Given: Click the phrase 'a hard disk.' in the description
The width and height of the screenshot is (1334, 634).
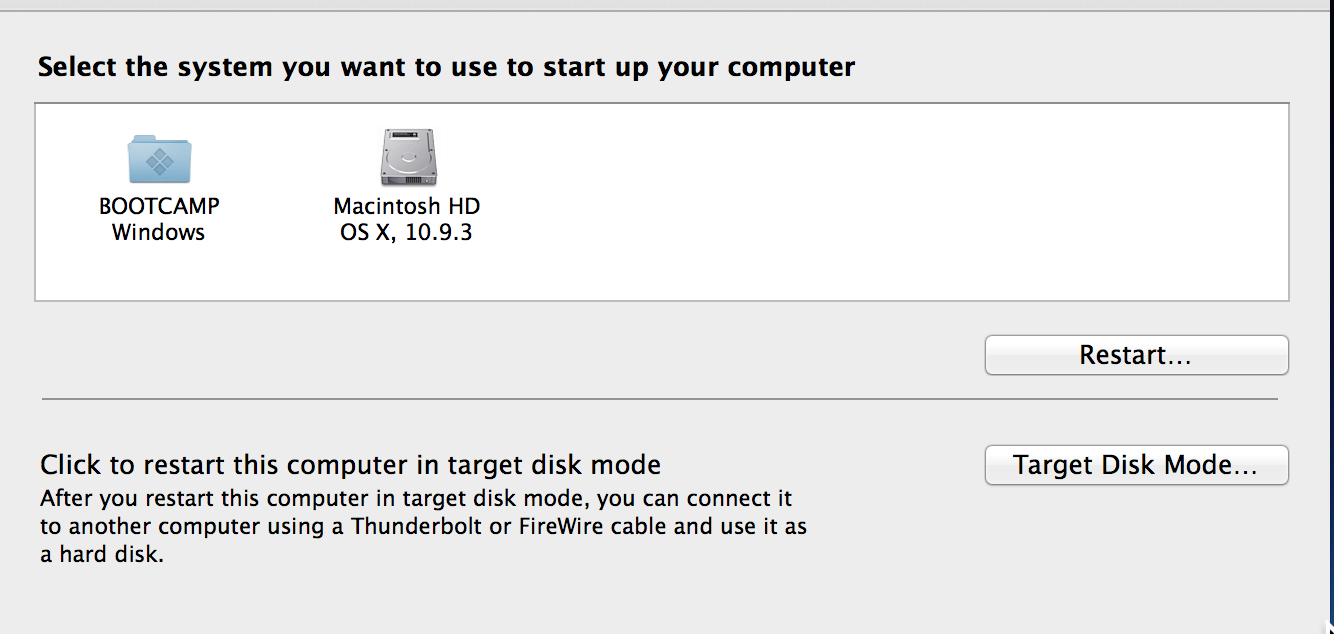Looking at the screenshot, I should pos(100,554).
